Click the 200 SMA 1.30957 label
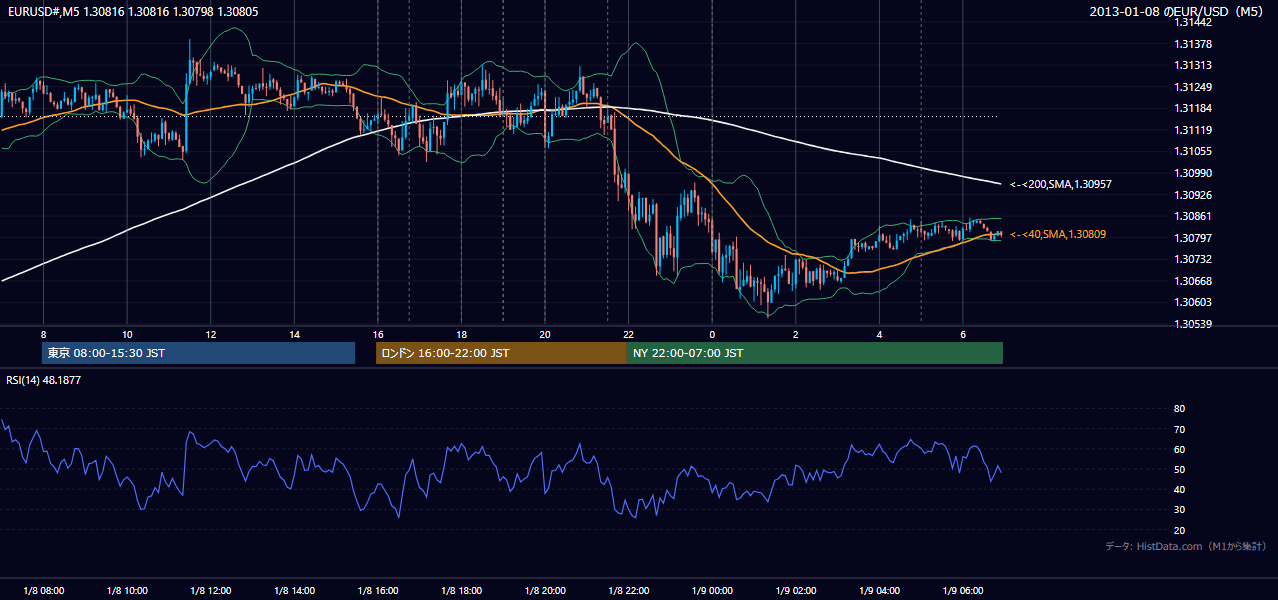Viewport: 1278px width, 600px height. coord(1061,184)
